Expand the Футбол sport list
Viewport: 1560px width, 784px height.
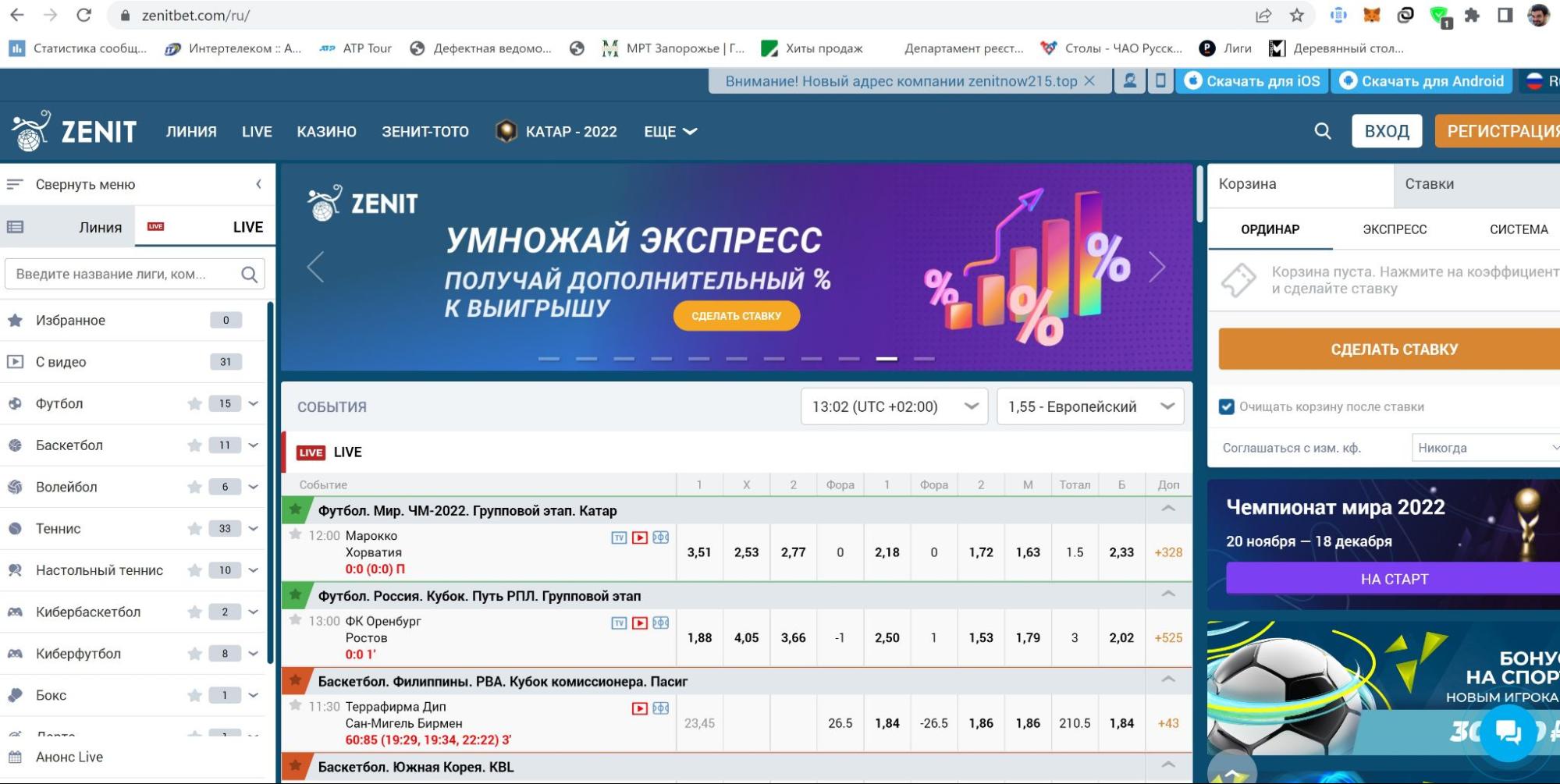tap(253, 403)
